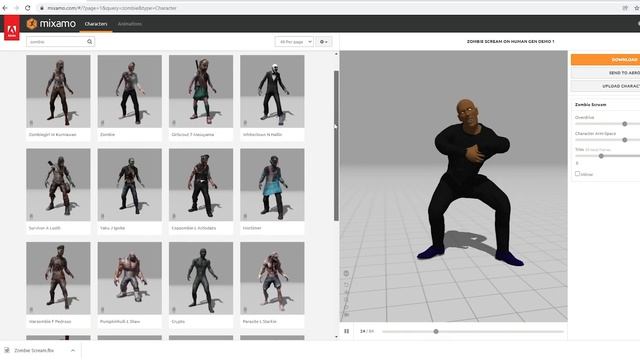
Task: Click the rig icon on Zombiegirl thumbnail
Action: tap(31, 122)
